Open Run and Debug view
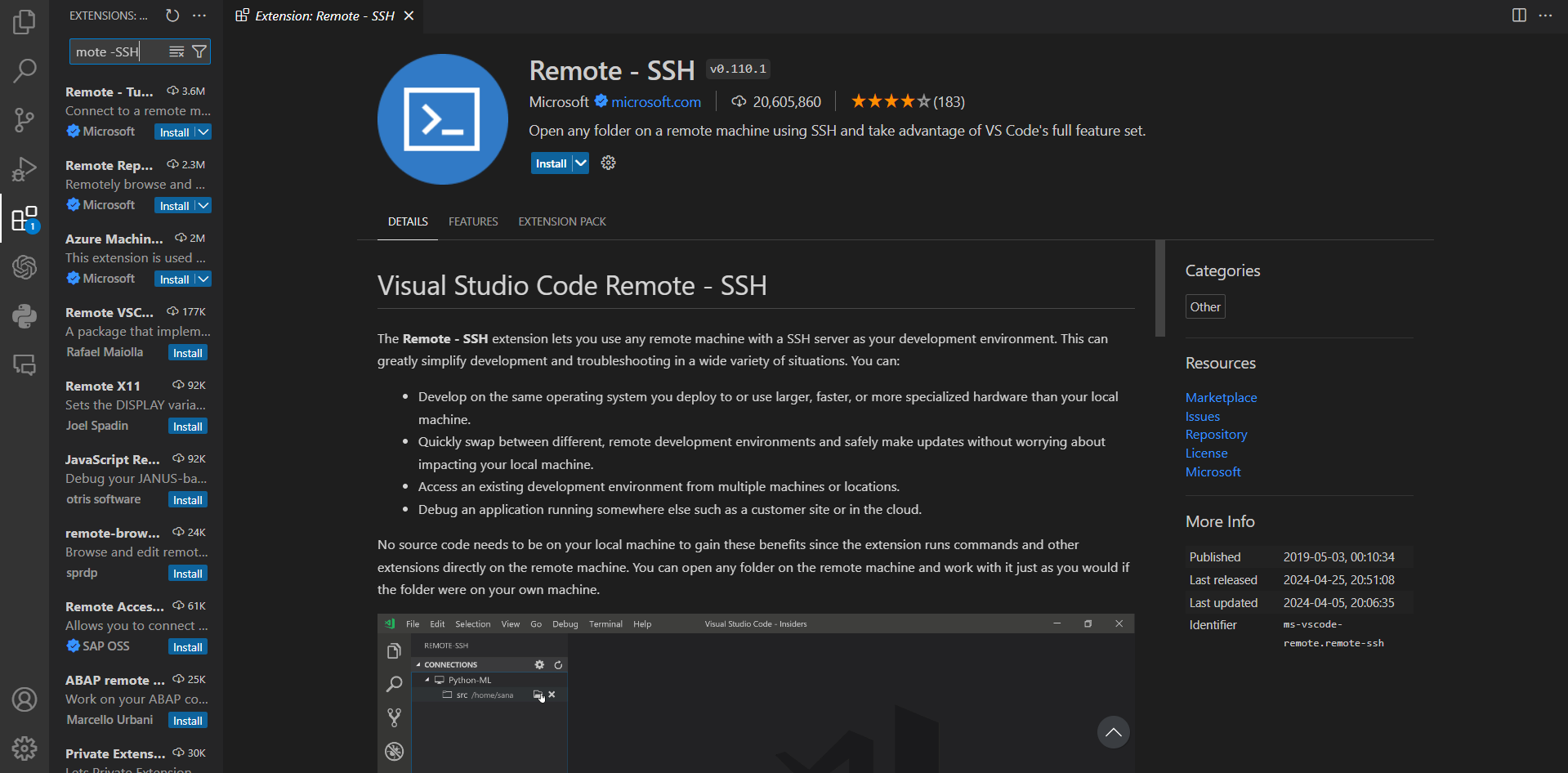 pyautogui.click(x=25, y=169)
